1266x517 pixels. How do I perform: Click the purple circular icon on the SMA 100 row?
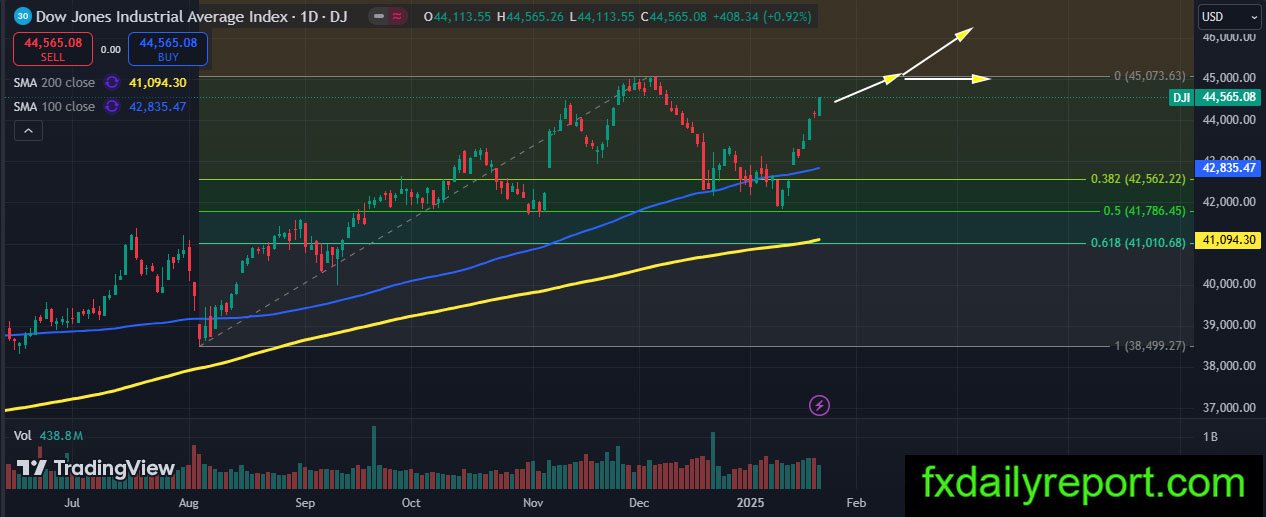click(112, 107)
